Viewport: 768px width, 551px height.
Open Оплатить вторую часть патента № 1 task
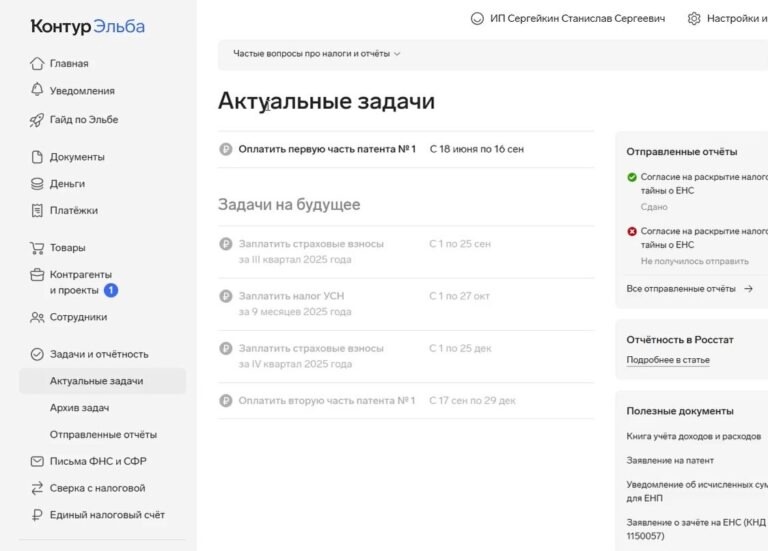click(x=327, y=401)
